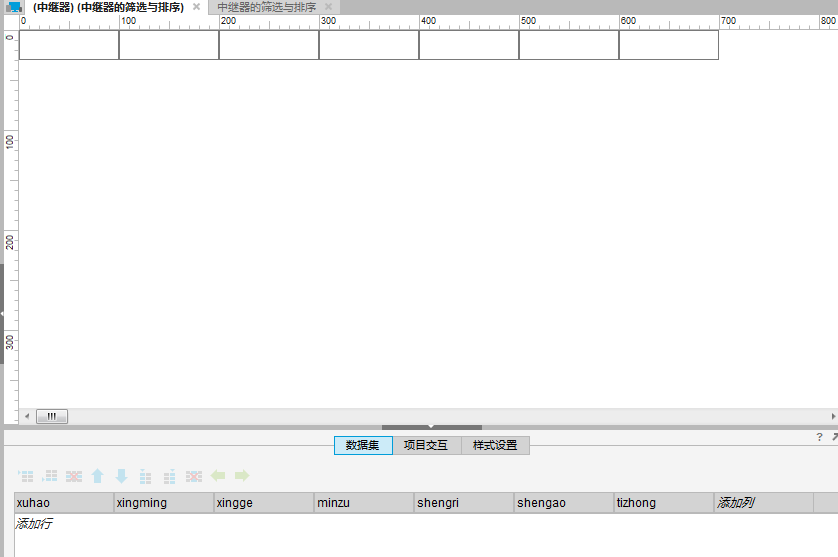Select the (中继器) (中继器的筛选与排序) tab
Screen dimensions: 838x557
(108, 7)
